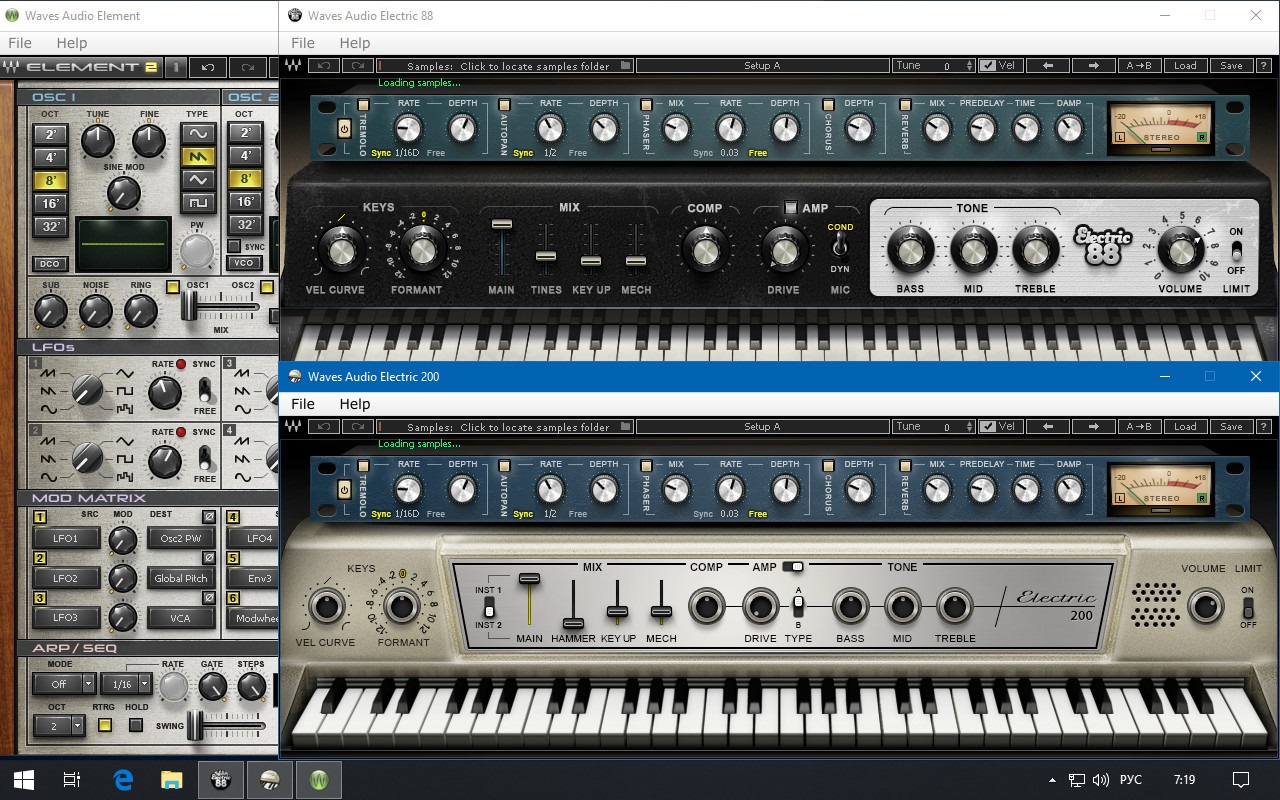
Task: Open the ARP OCT dropdown showing 2
Action: [x=58, y=726]
